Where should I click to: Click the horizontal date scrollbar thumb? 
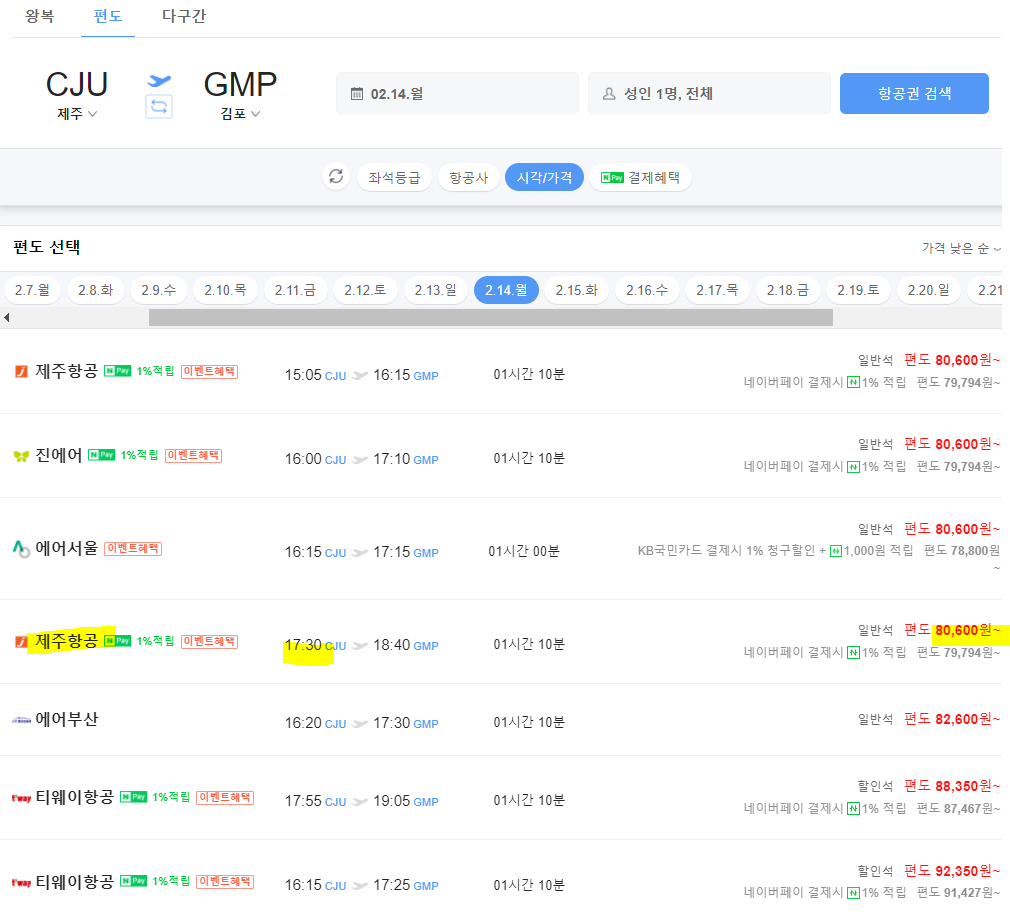[491, 317]
